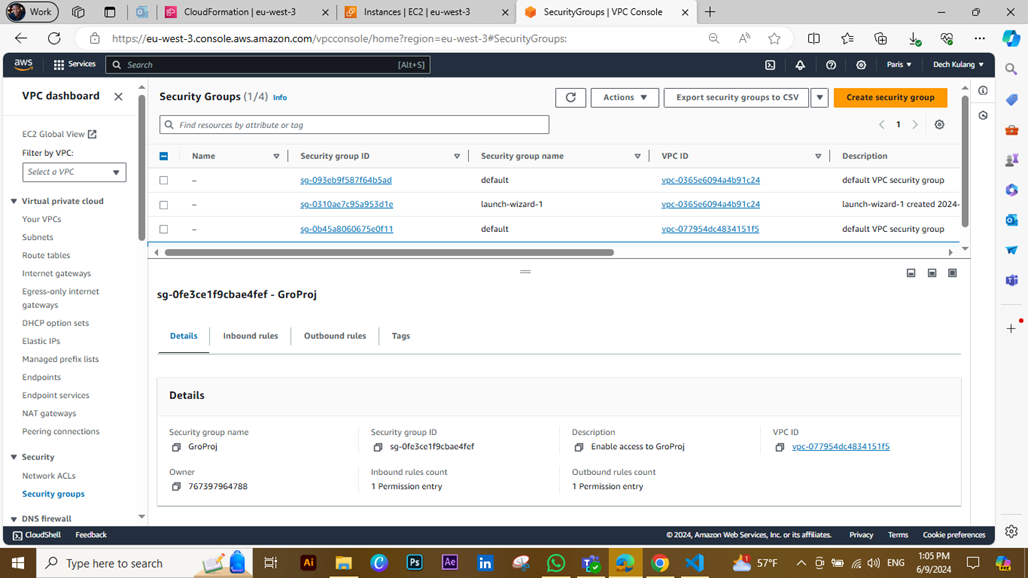The width and height of the screenshot is (1028, 578).
Task: Sort by the Security group ID column
Action: tap(457, 156)
